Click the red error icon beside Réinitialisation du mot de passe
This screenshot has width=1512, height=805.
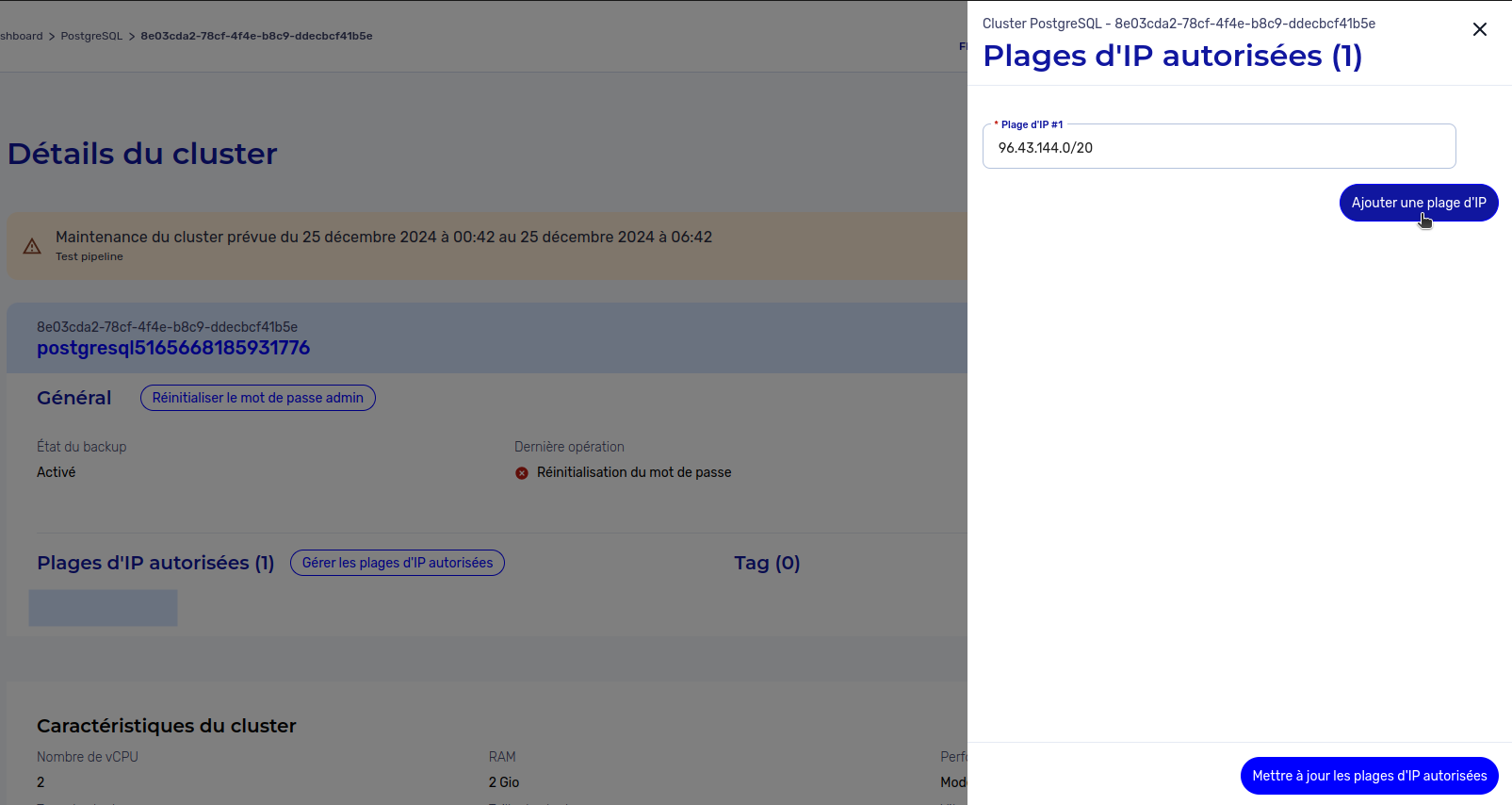point(522,473)
